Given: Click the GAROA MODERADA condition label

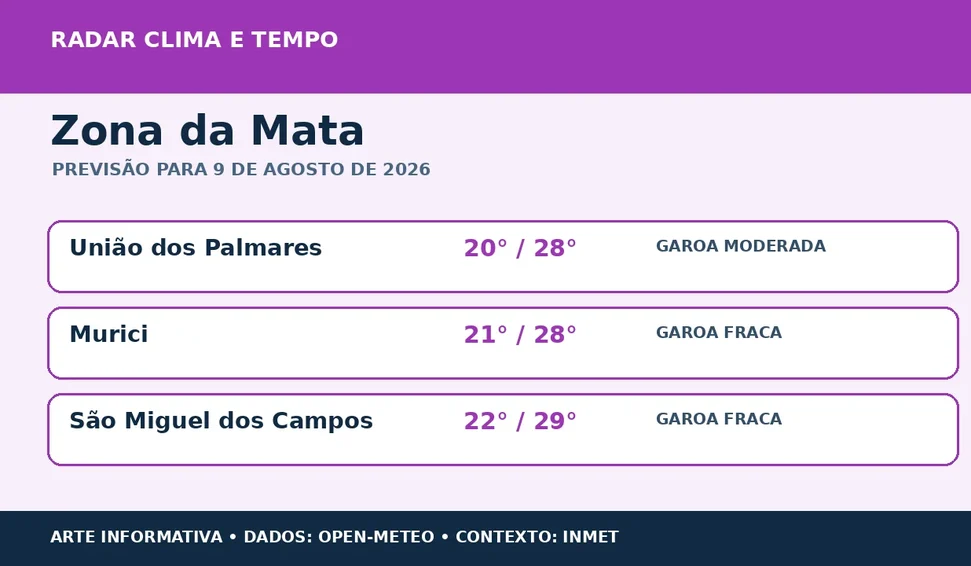Looking at the screenshot, I should click(741, 246).
